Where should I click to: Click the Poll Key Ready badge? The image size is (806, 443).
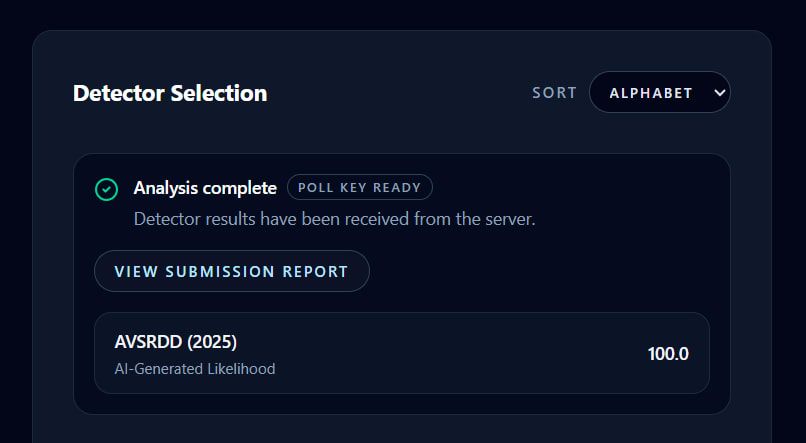point(360,187)
